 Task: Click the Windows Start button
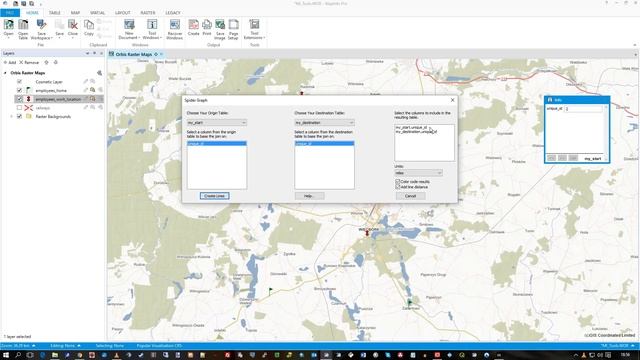point(6,355)
